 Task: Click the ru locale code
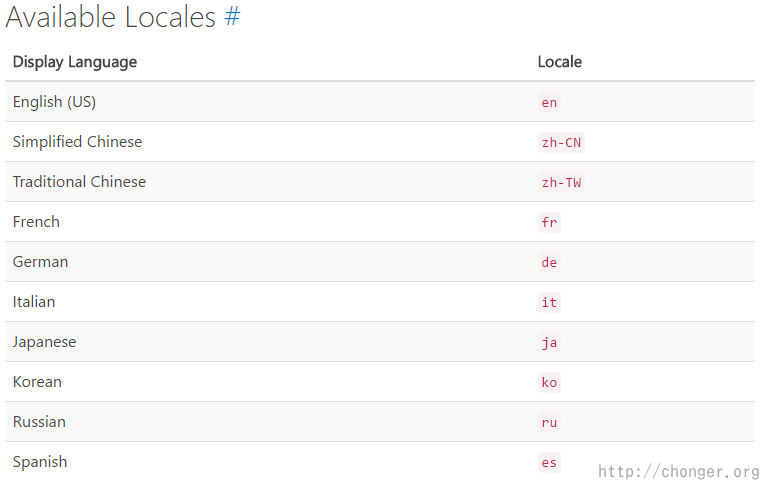tap(549, 422)
